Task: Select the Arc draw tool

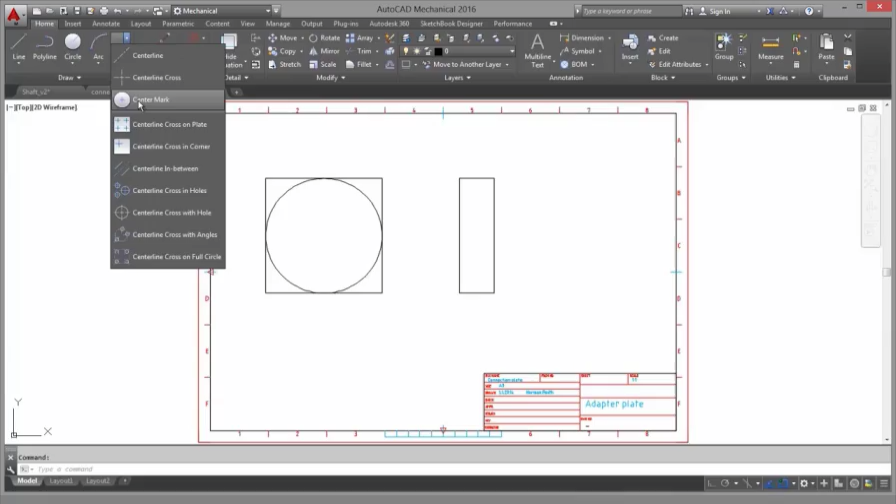Action: click(98, 47)
